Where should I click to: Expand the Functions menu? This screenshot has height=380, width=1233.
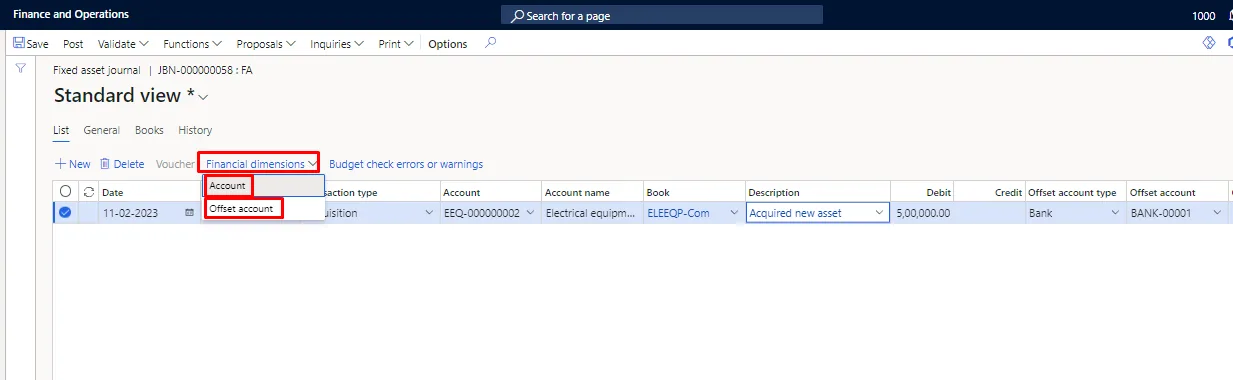(x=193, y=44)
